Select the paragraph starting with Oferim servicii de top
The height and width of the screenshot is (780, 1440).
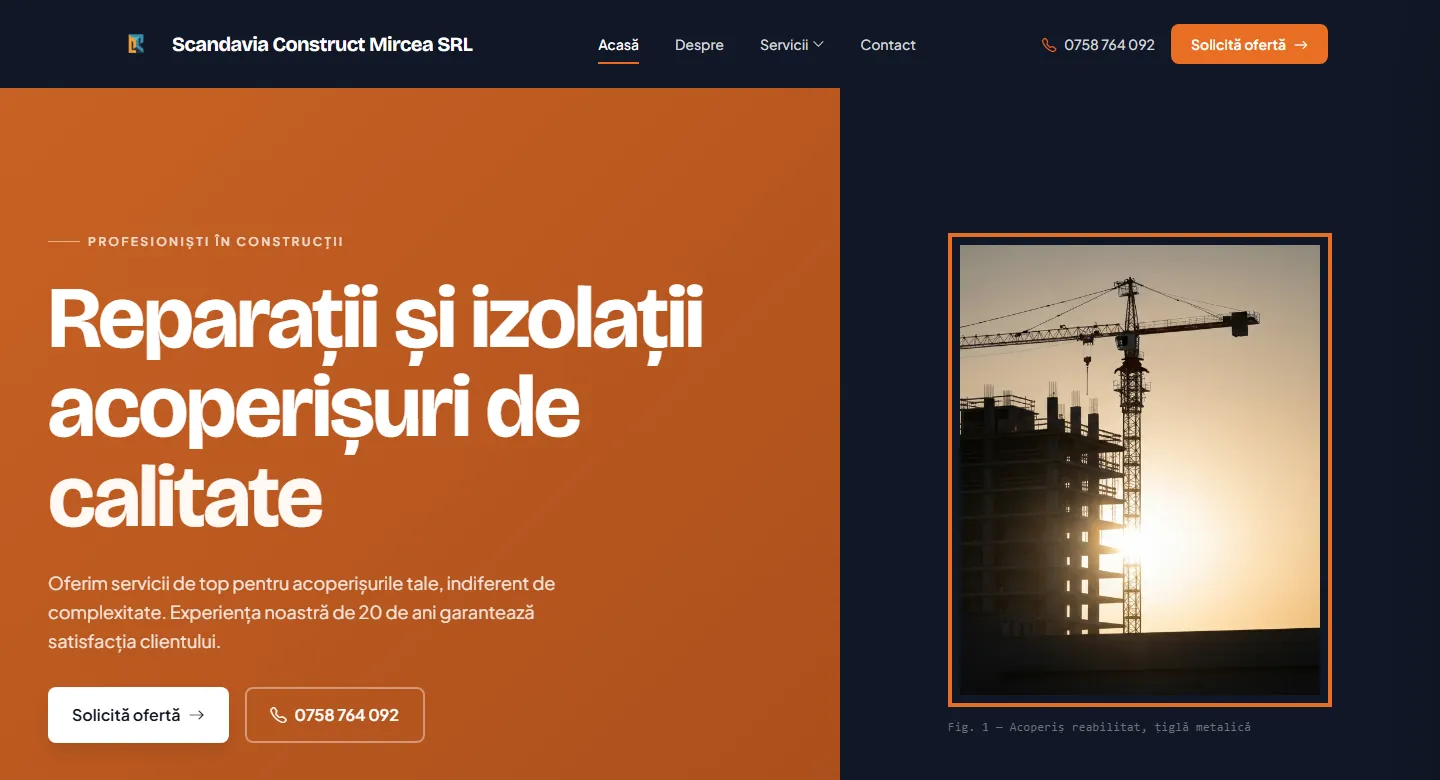coord(301,612)
